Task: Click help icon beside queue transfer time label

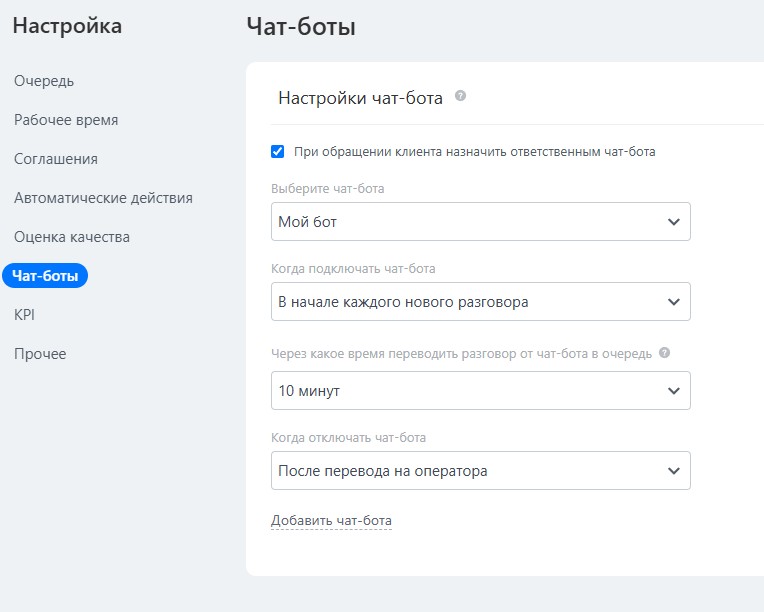Action: 664,352
